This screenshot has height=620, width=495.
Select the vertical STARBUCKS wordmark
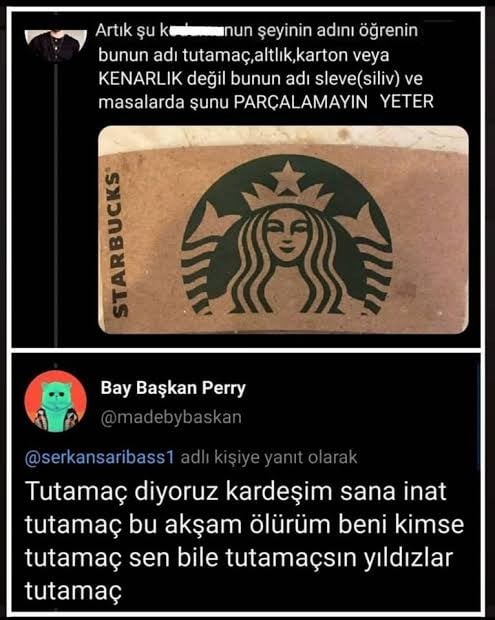[x=115, y=245]
